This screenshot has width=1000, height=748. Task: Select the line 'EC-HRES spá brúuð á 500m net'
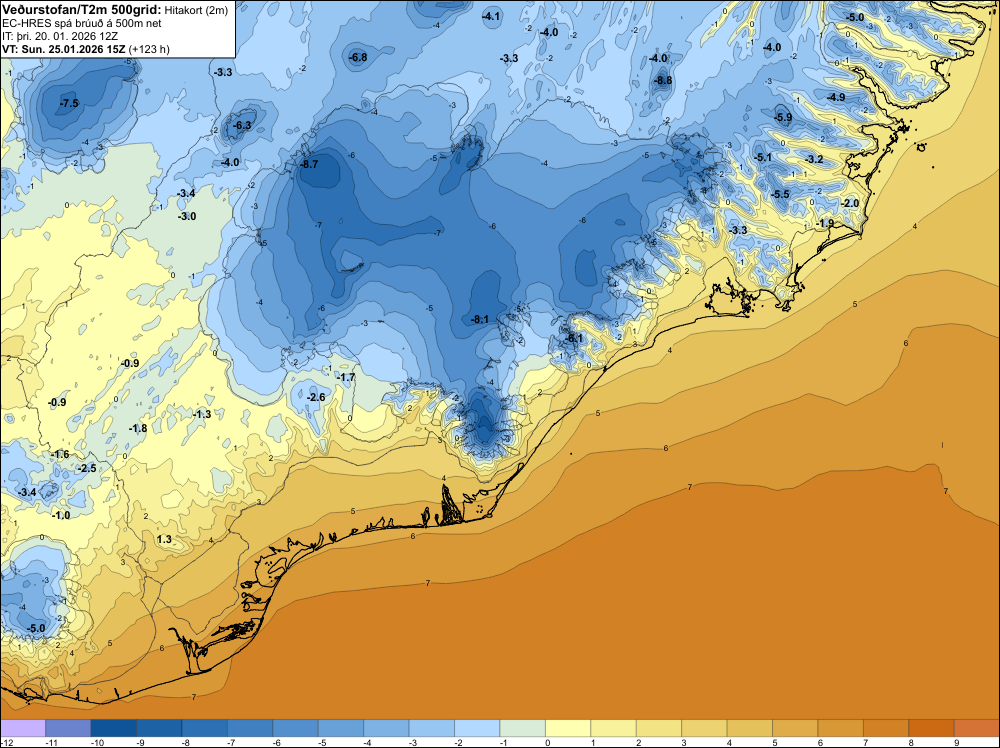(82, 23)
